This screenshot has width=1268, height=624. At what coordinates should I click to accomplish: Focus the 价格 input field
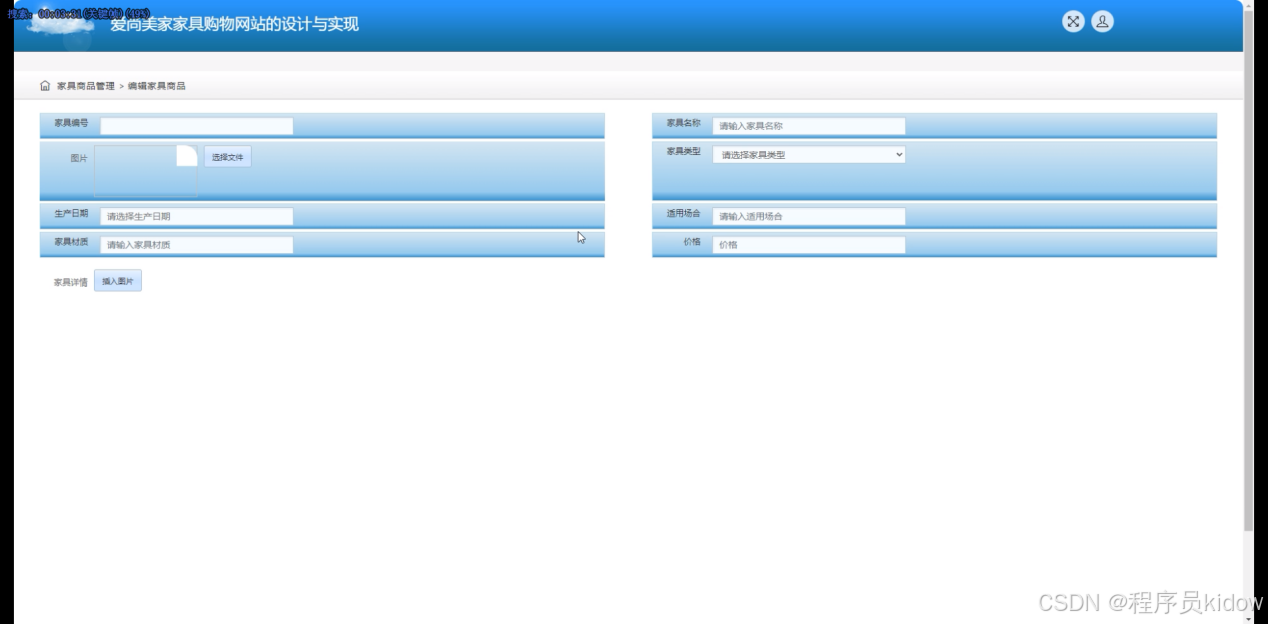(x=808, y=245)
